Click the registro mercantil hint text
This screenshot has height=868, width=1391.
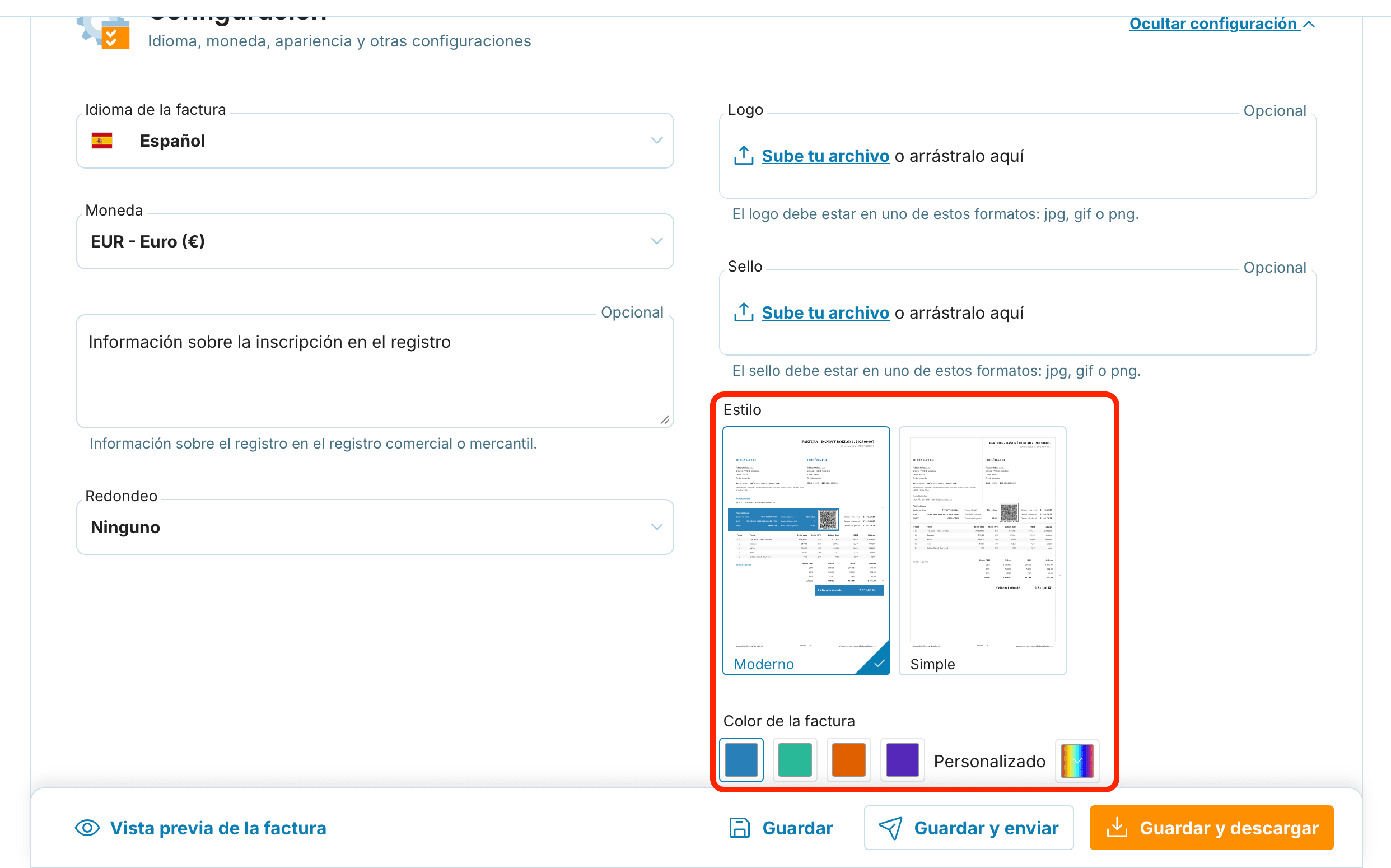pos(313,444)
